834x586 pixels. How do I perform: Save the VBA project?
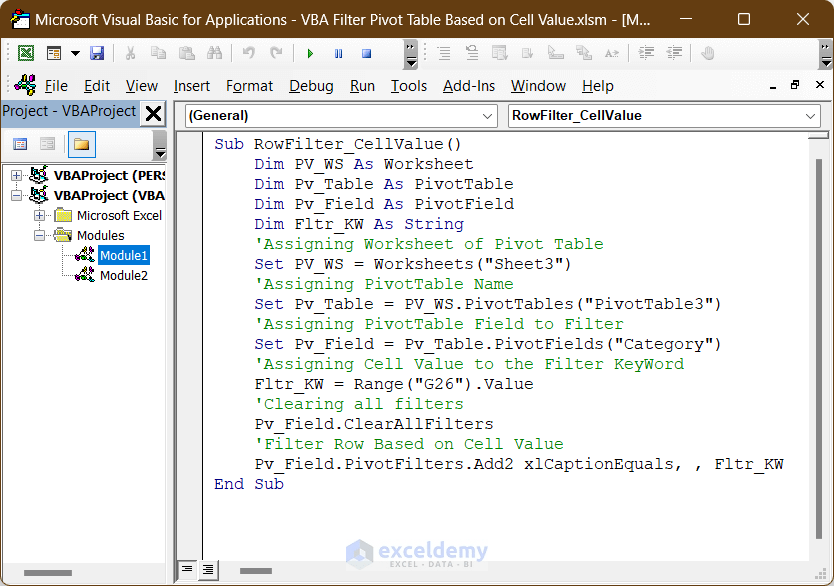pyautogui.click(x=95, y=54)
